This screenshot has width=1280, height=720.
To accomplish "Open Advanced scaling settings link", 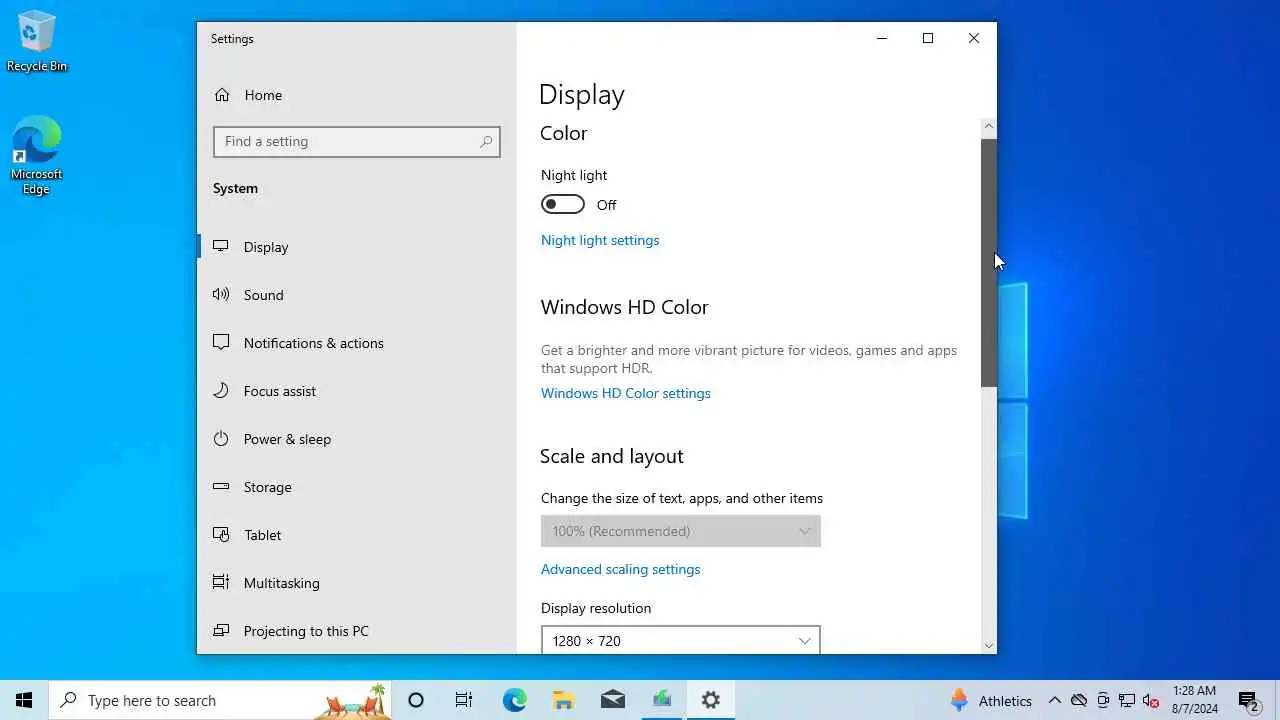I will click(x=620, y=569).
